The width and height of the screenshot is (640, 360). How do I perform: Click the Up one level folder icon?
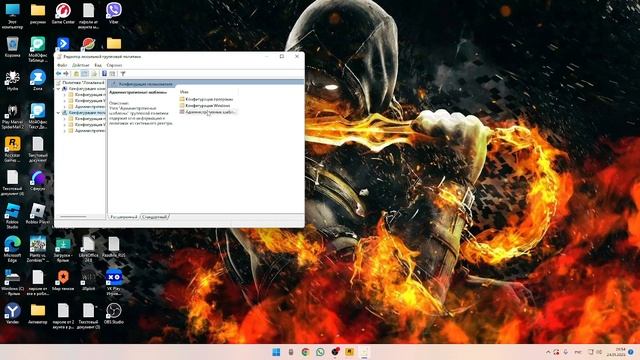76,74
